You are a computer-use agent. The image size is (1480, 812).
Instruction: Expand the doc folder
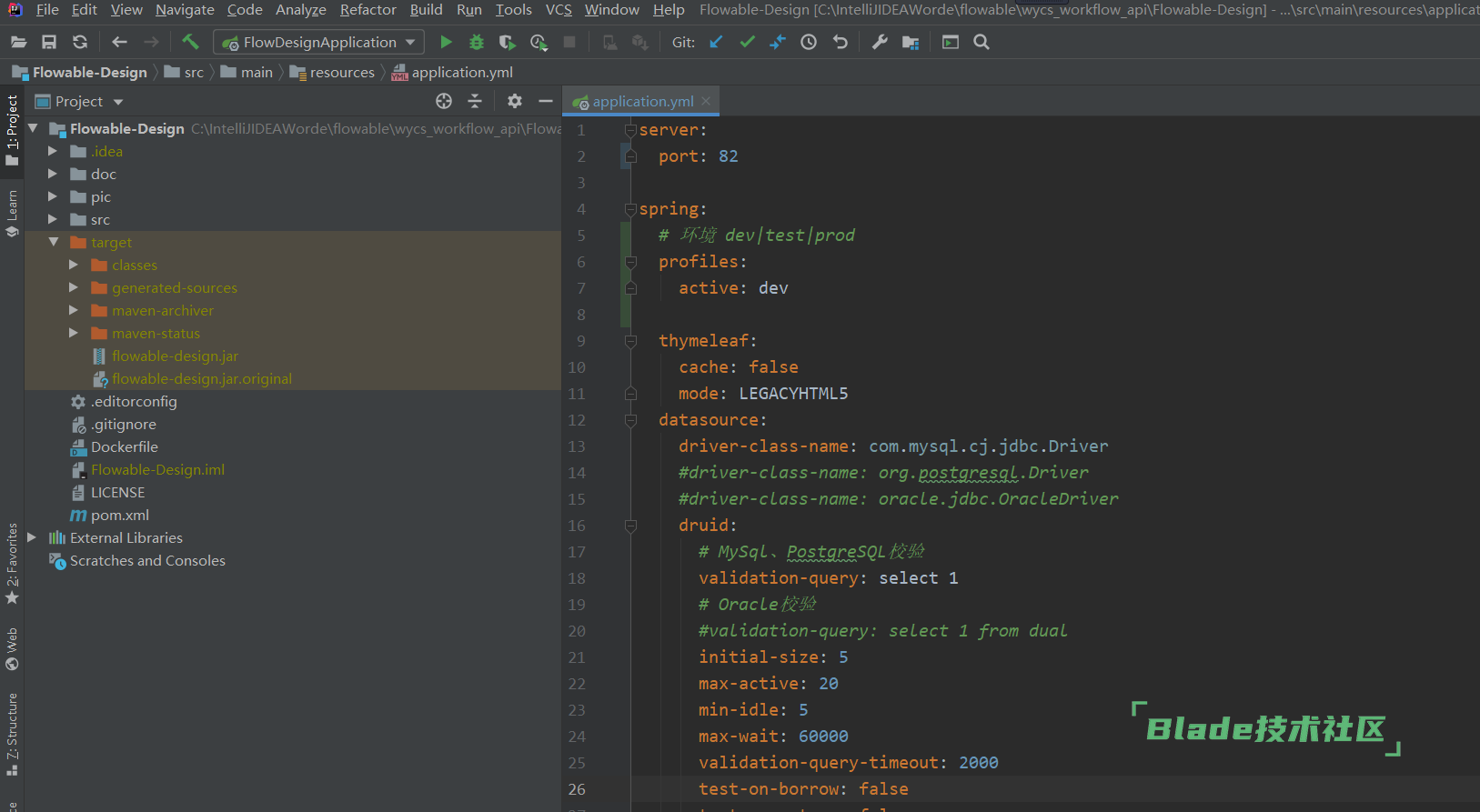pyautogui.click(x=53, y=174)
